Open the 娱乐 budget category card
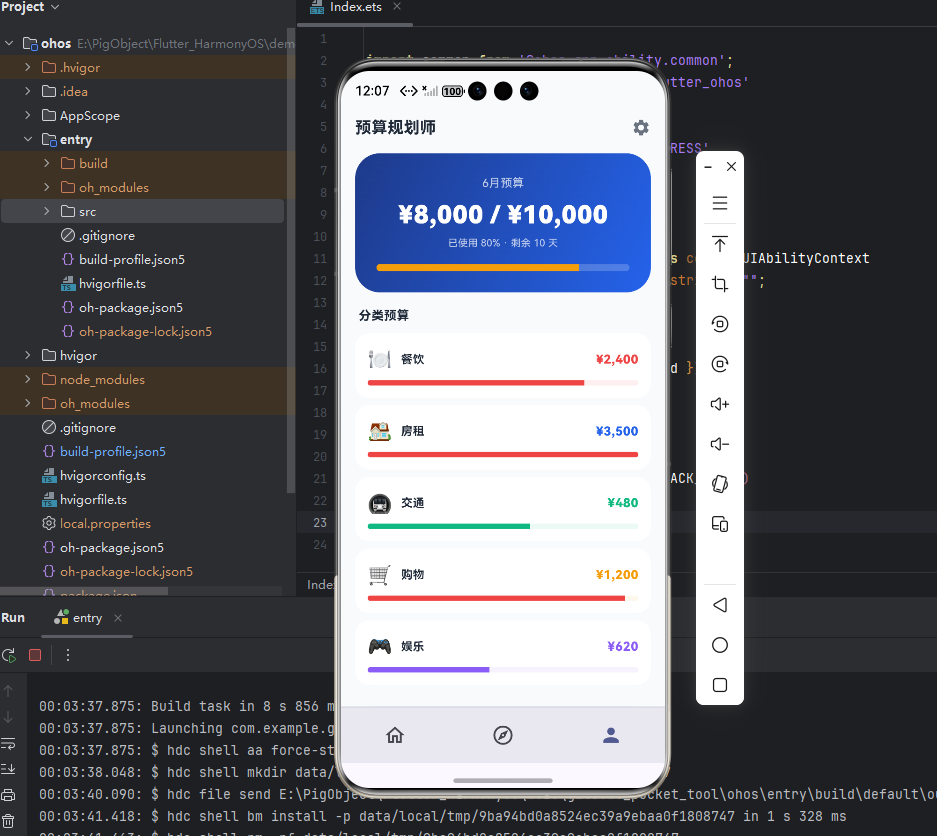The width and height of the screenshot is (937, 836). pyautogui.click(x=503, y=653)
